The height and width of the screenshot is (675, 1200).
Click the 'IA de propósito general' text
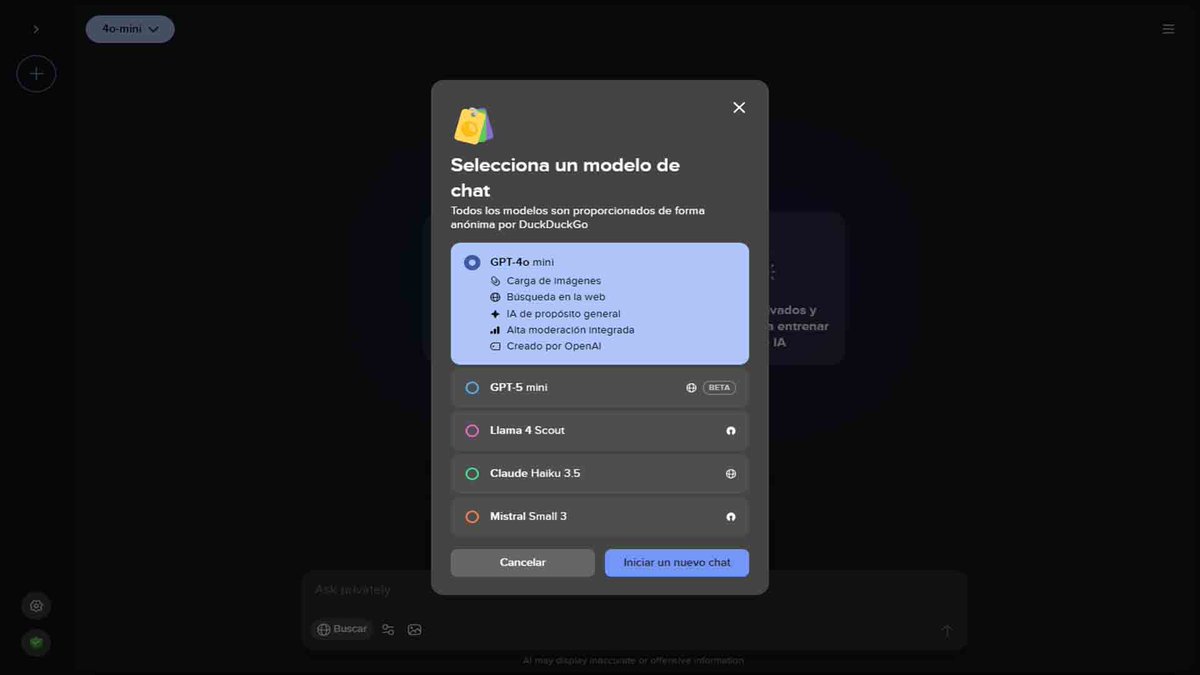coord(564,314)
